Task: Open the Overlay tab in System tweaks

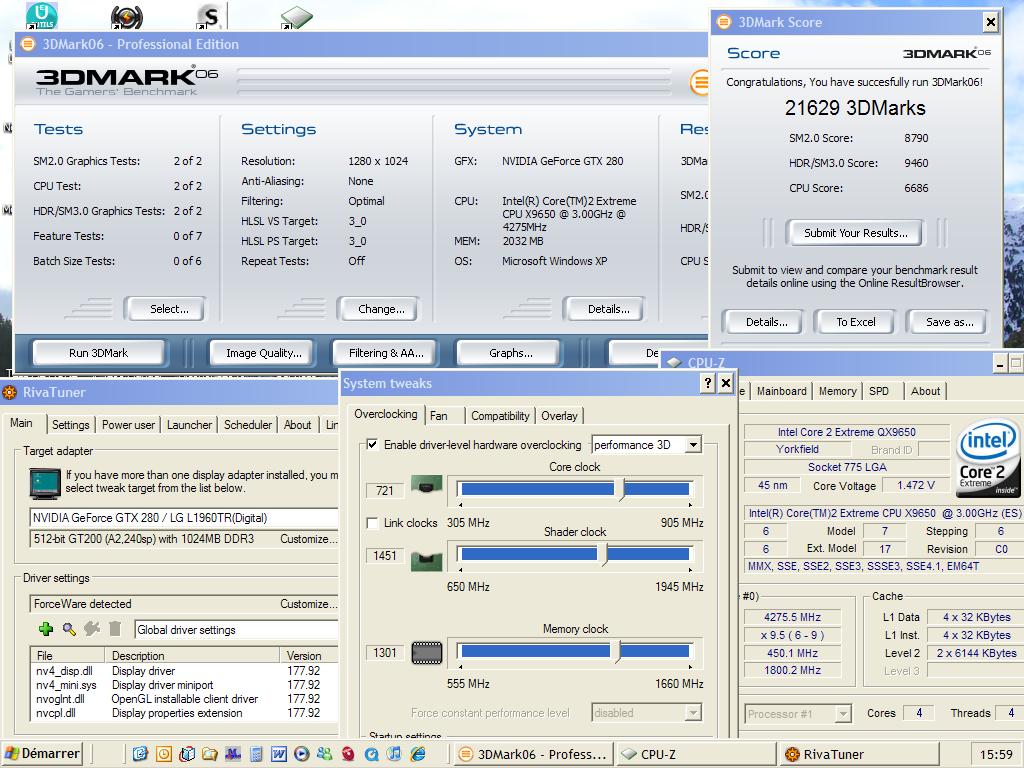Action: [559, 416]
